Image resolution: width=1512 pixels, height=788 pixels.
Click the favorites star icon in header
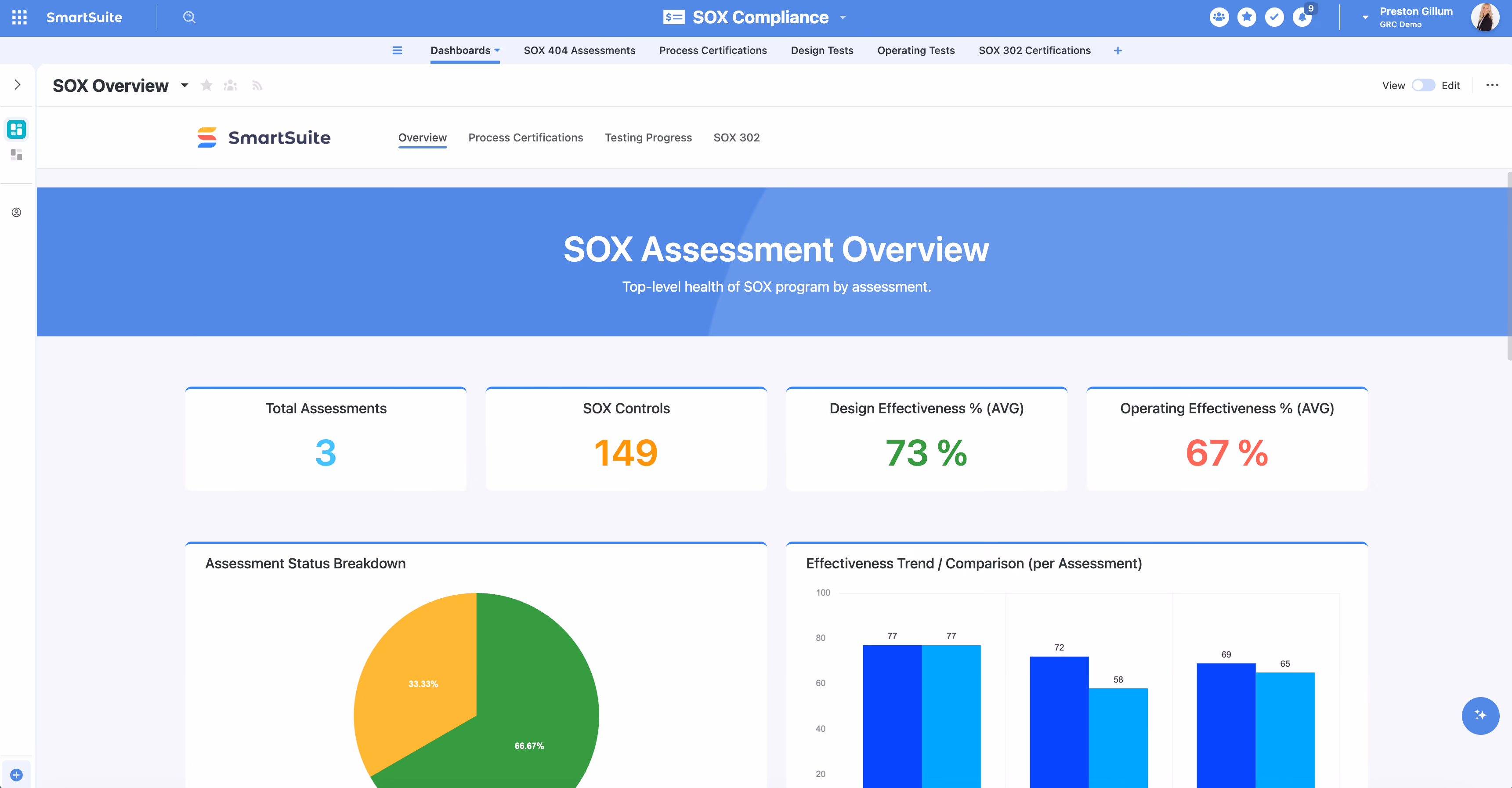[1247, 17]
